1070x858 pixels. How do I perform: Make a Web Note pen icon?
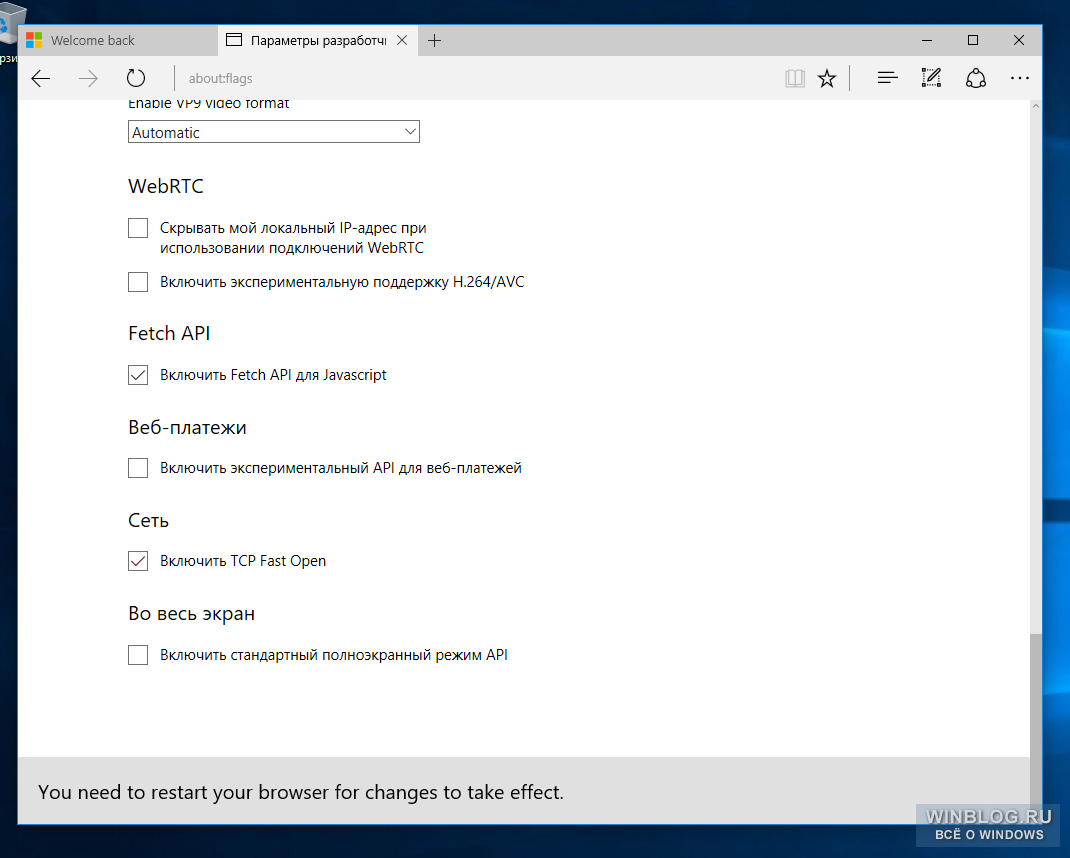pyautogui.click(x=931, y=78)
